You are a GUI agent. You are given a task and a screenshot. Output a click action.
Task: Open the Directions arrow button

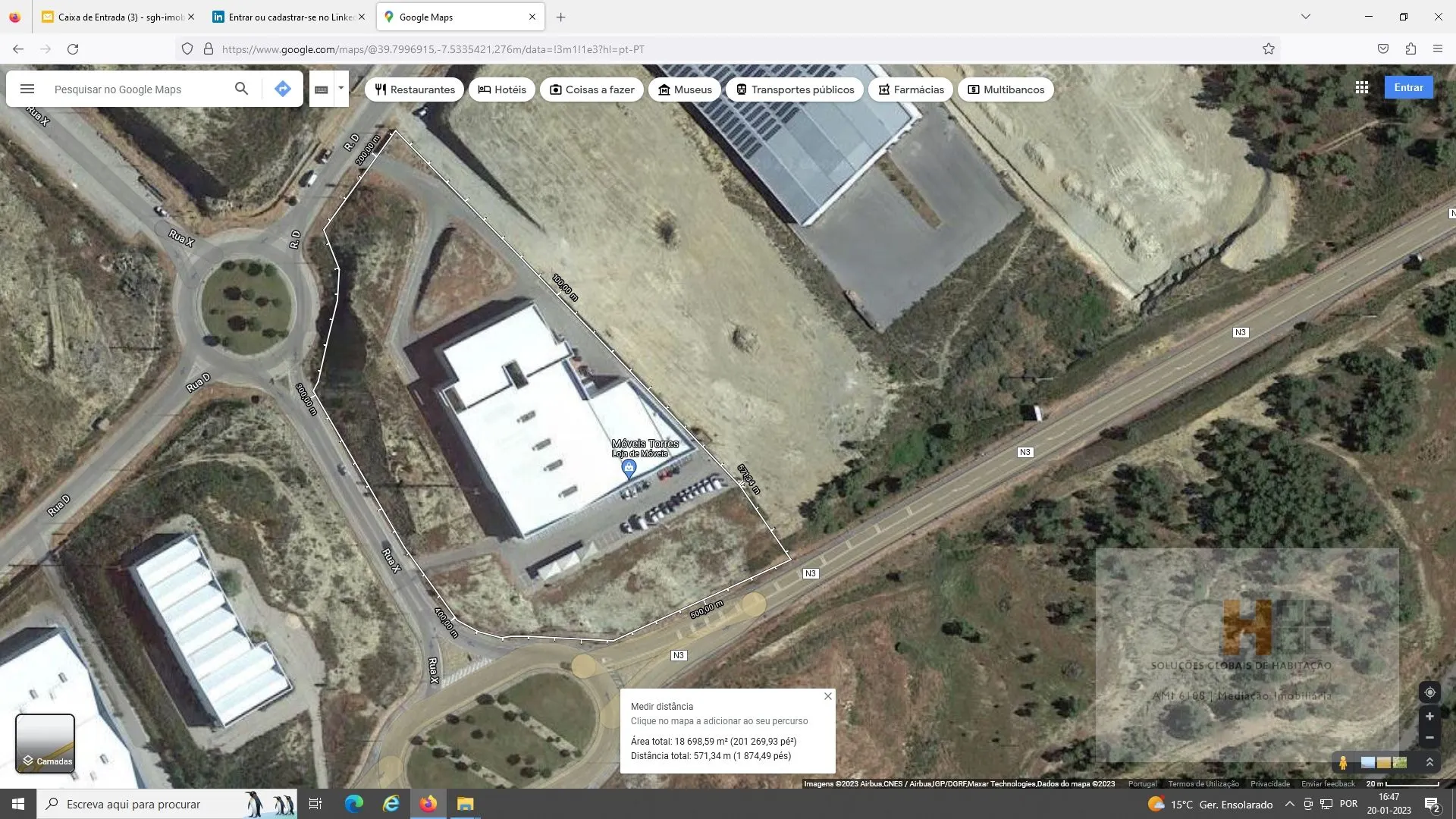(x=282, y=89)
